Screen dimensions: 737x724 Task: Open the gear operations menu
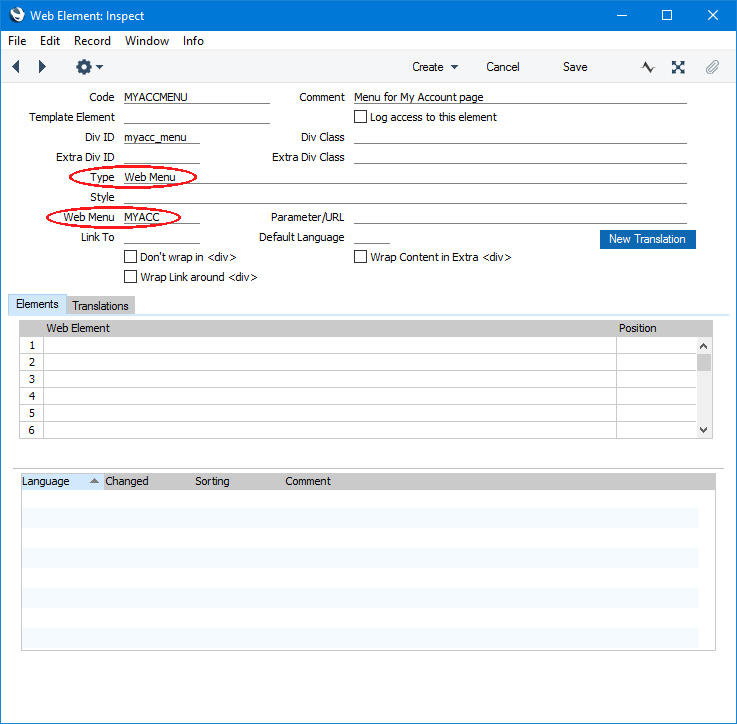pos(89,67)
